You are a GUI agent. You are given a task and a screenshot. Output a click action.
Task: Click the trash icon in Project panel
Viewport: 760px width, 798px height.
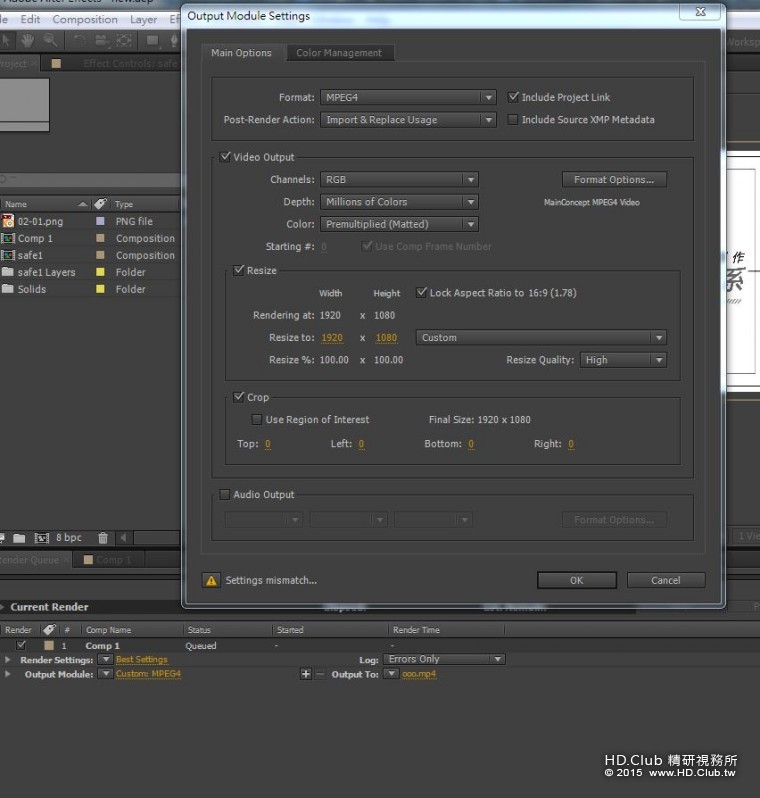[x=104, y=538]
